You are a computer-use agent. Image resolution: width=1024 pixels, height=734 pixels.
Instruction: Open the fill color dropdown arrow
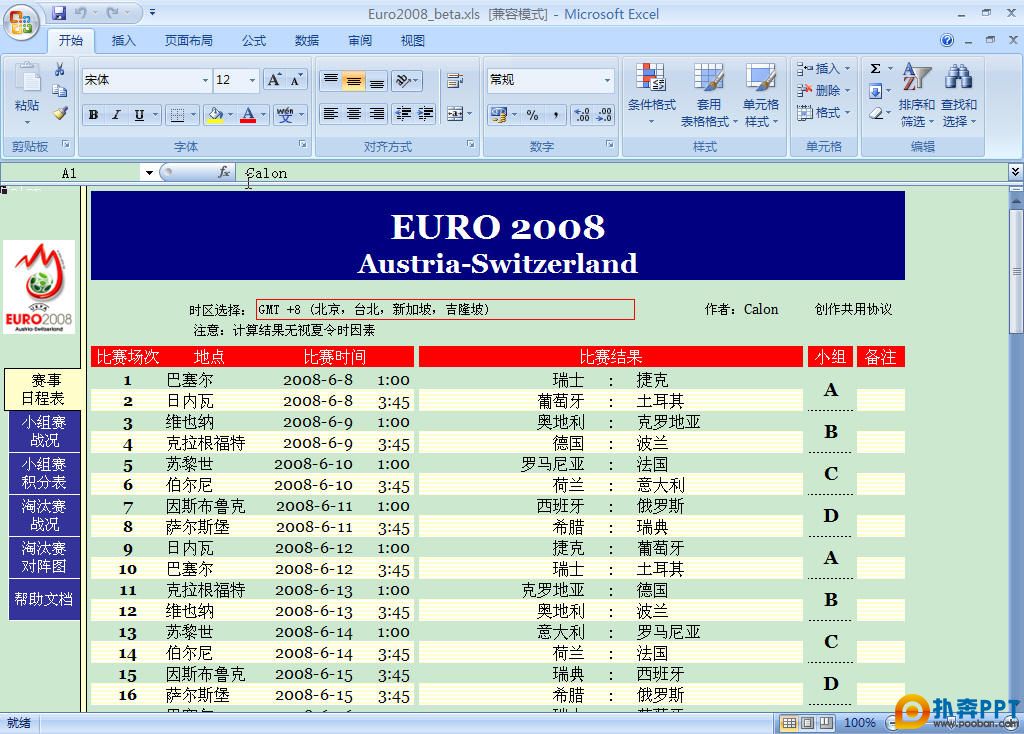[231, 115]
